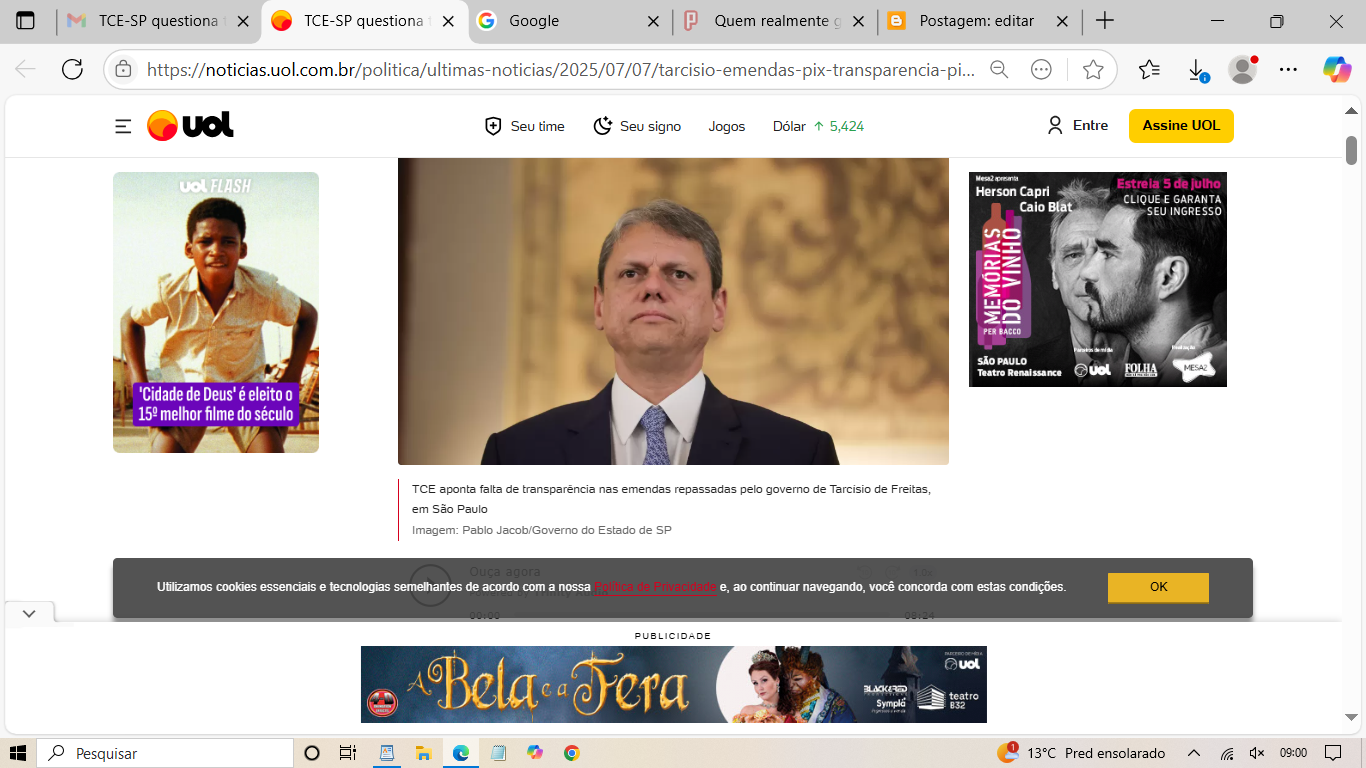Click the UOL logo
Screen dimensions: 1366x768
click(x=190, y=126)
